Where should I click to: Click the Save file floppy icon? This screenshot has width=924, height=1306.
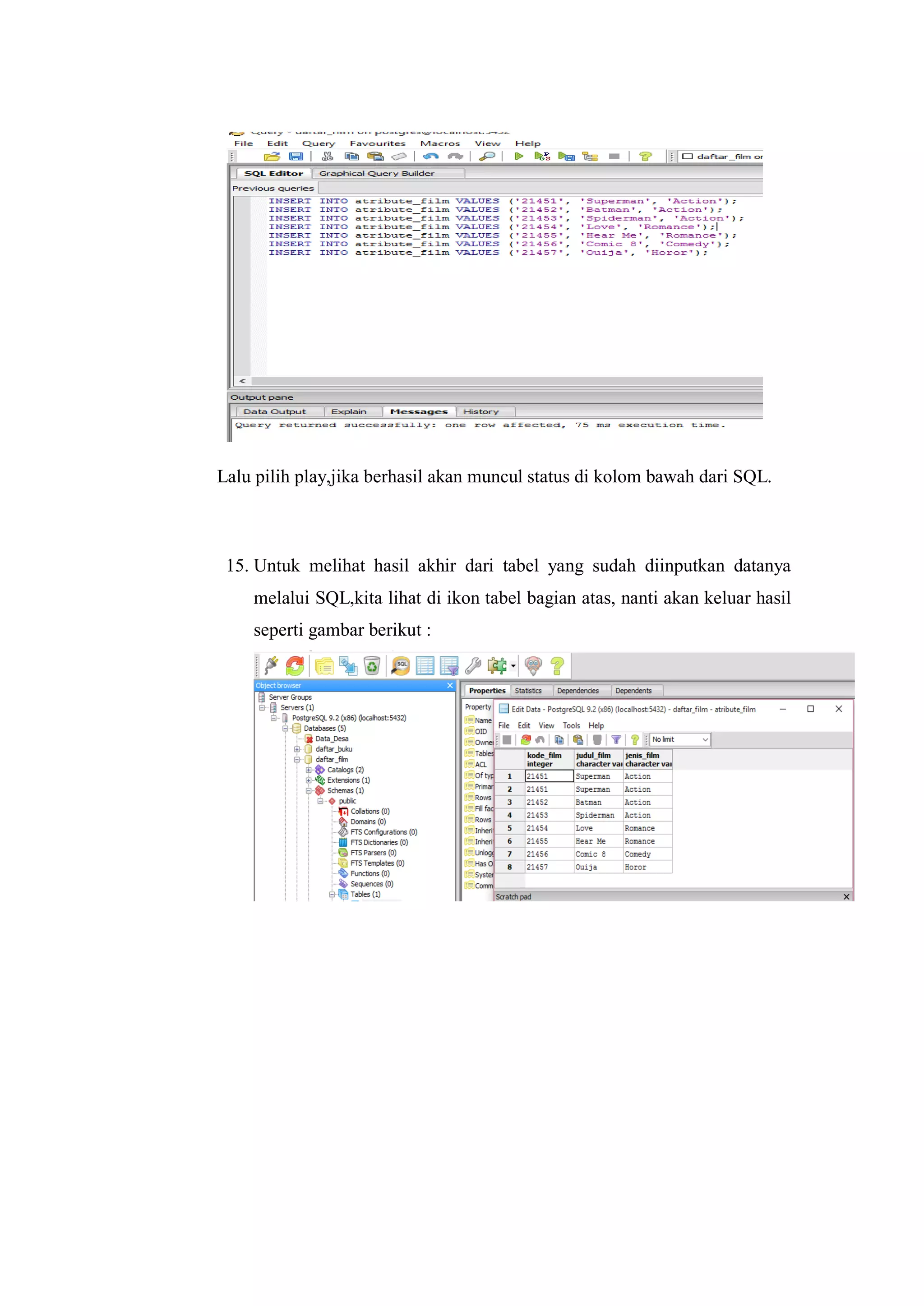coord(296,157)
